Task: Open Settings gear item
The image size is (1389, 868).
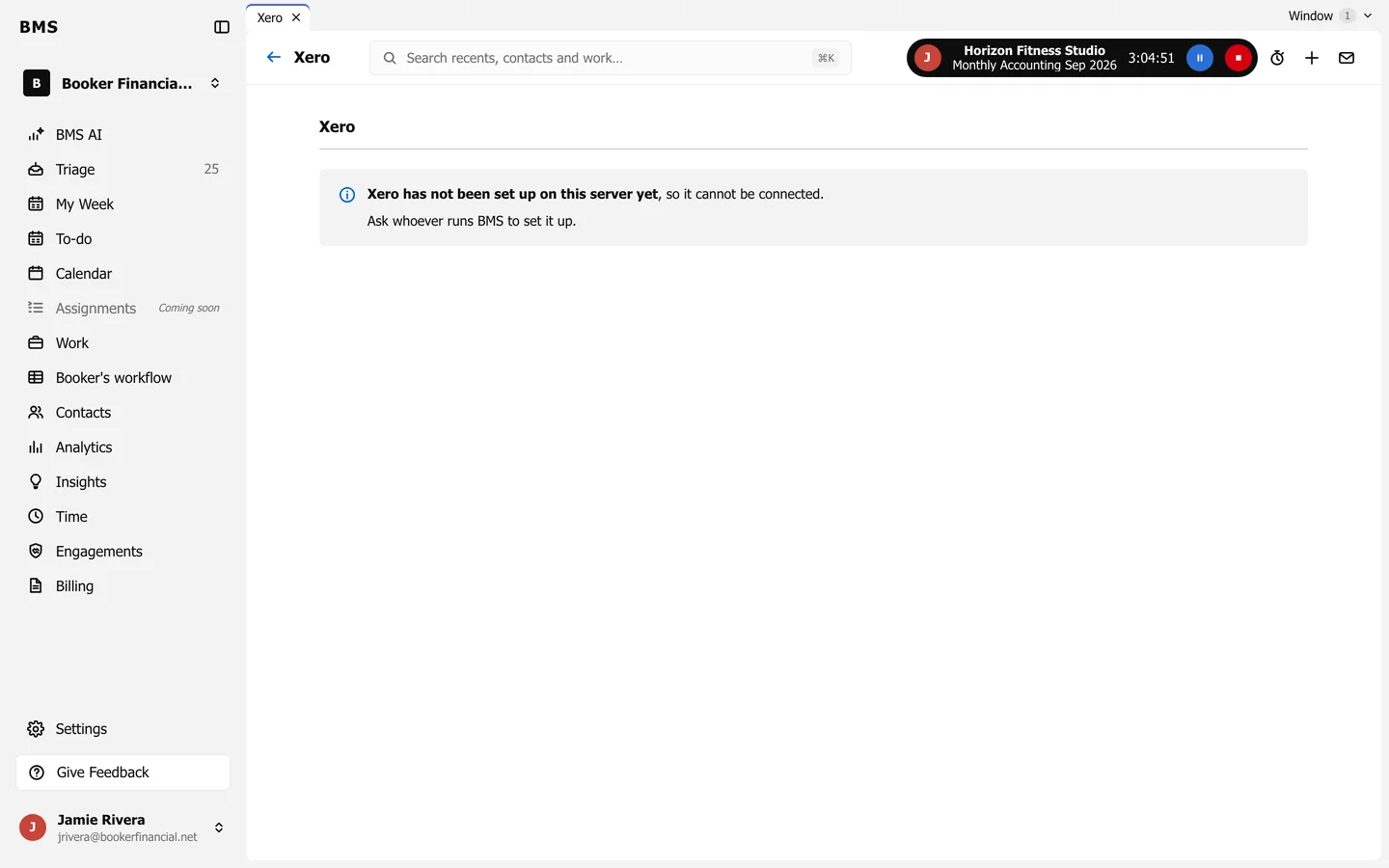Action: pyautogui.click(x=123, y=729)
